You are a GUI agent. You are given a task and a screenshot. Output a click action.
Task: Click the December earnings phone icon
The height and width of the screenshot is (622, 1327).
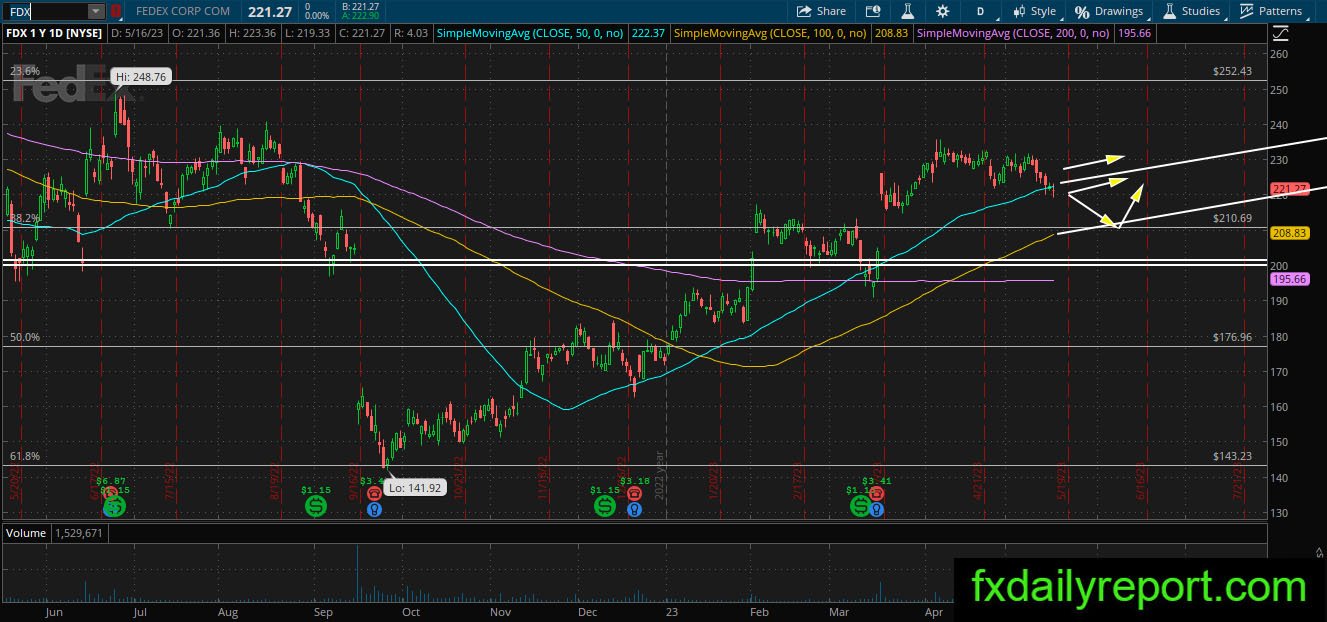pyautogui.click(x=633, y=493)
